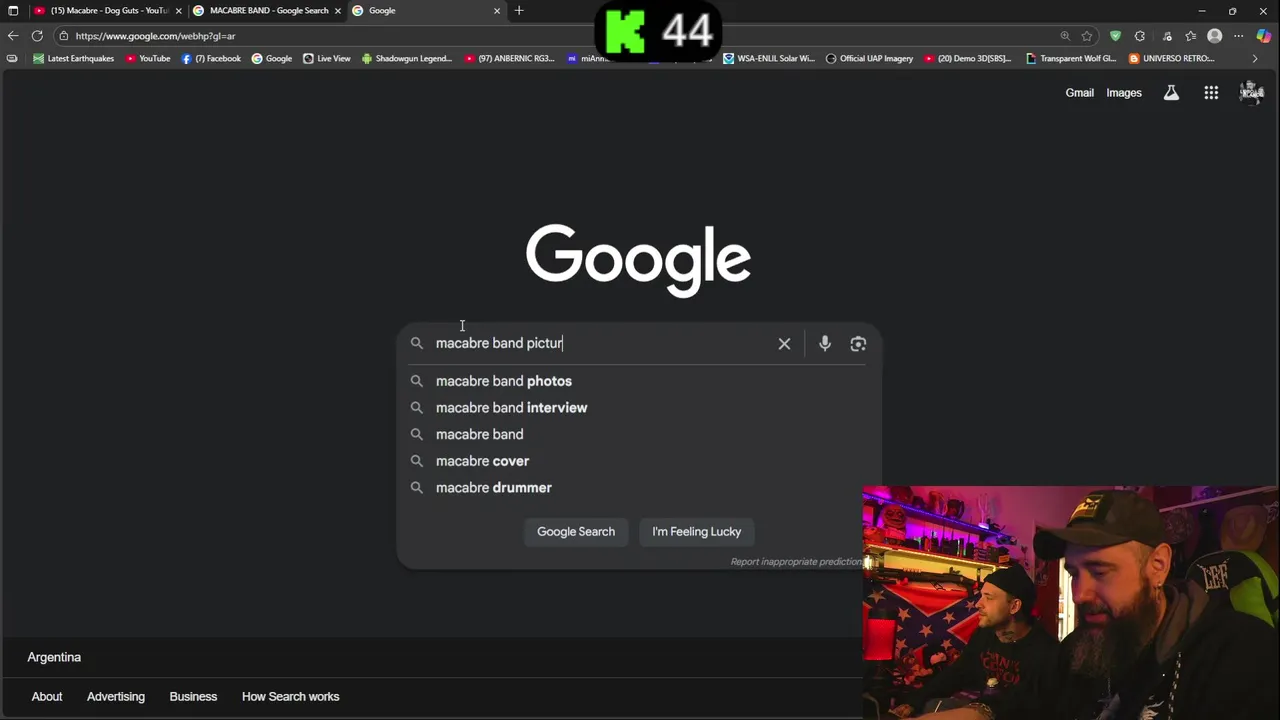Click the Google Search button
This screenshot has width=1280, height=720.
tap(576, 532)
